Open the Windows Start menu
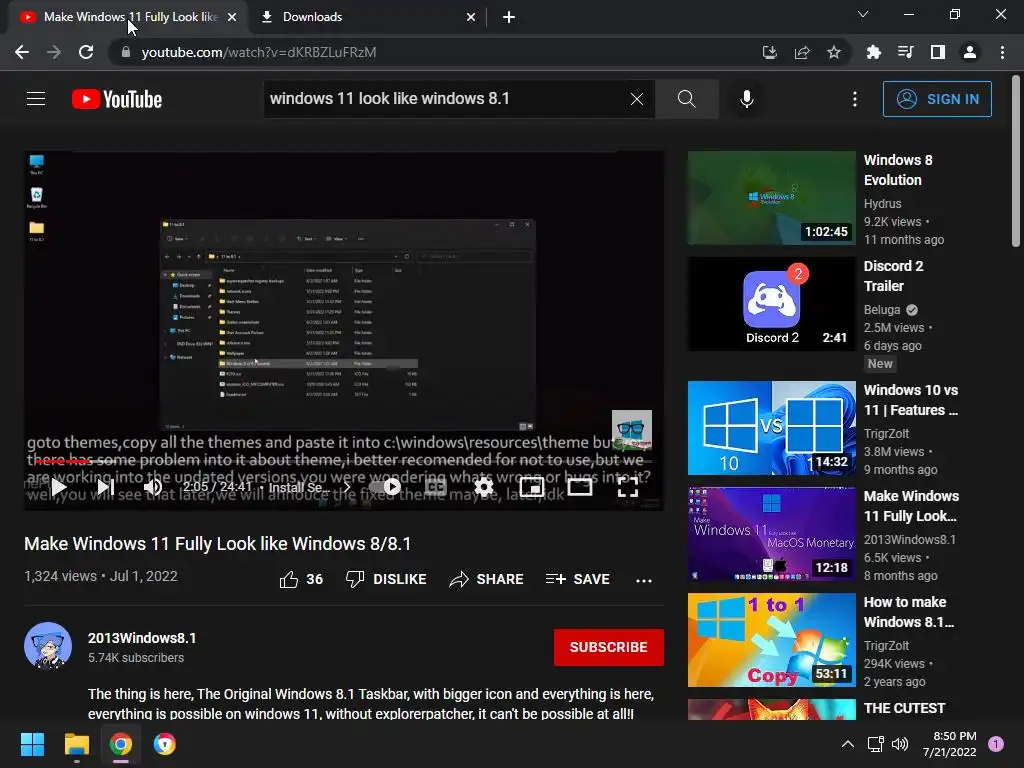This screenshot has height=768, width=1024. point(32,744)
